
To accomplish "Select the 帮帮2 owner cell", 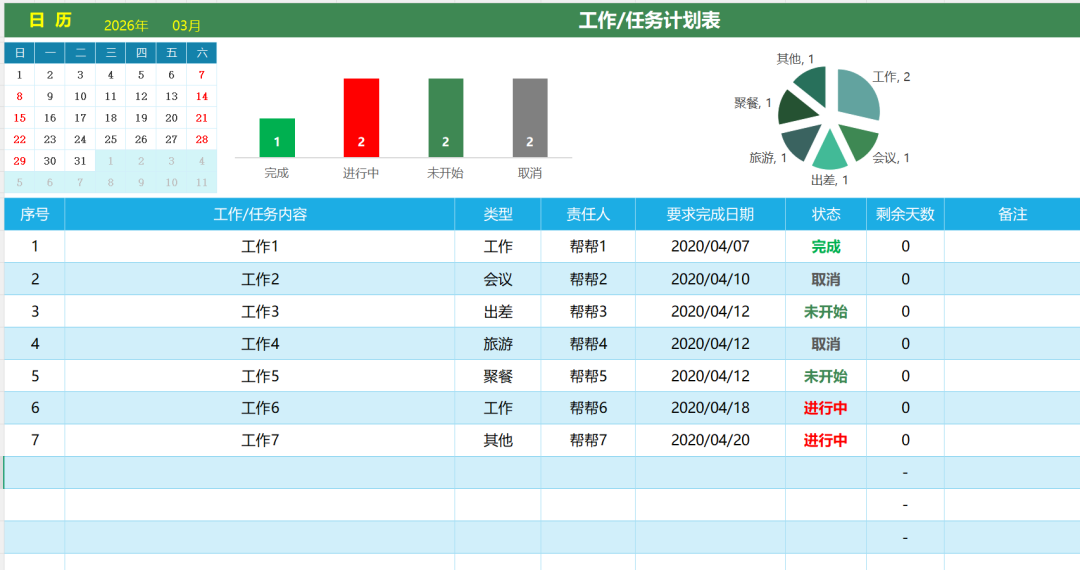I will (x=588, y=279).
